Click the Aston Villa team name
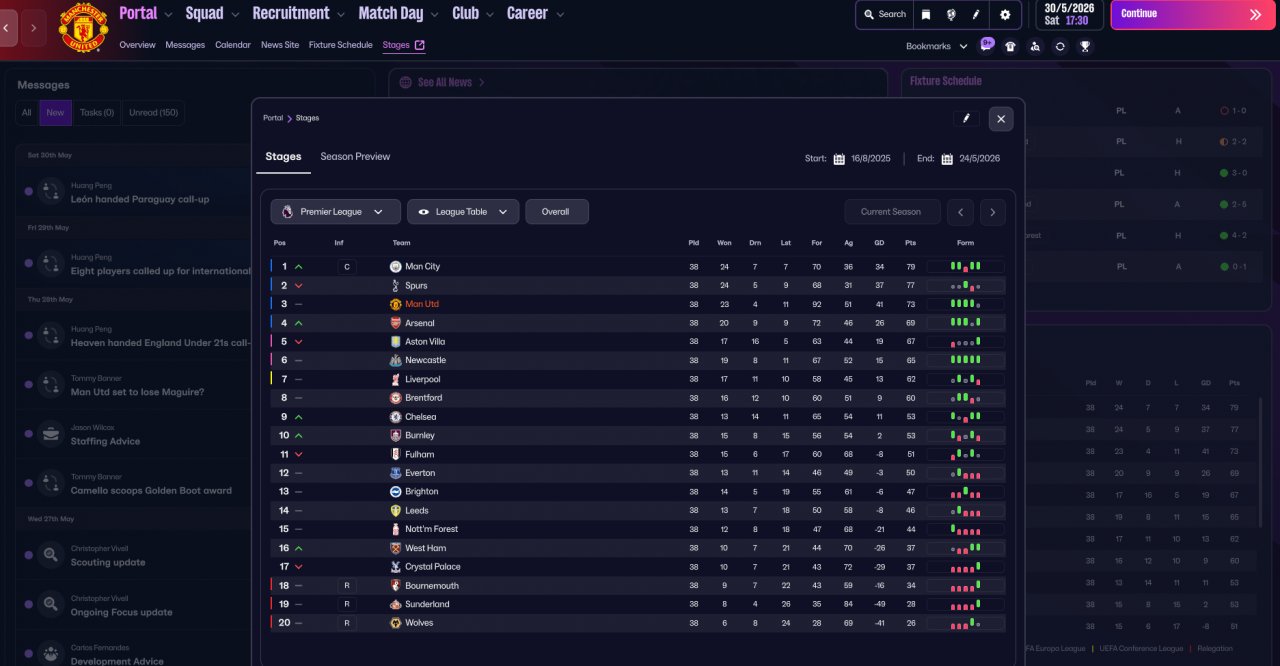The image size is (1280, 666). pyautogui.click(x=425, y=342)
